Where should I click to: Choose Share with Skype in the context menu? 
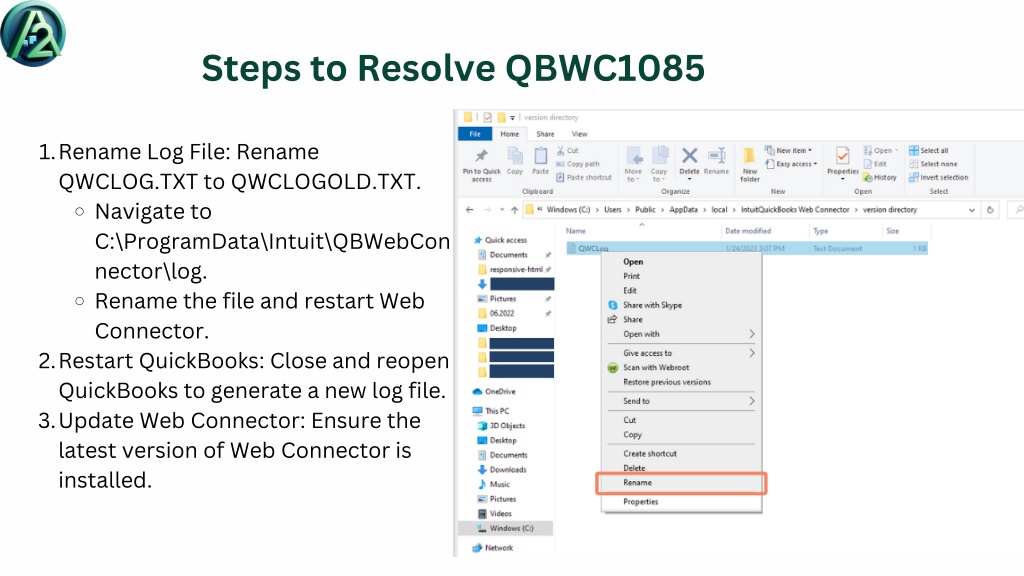[x=652, y=305]
